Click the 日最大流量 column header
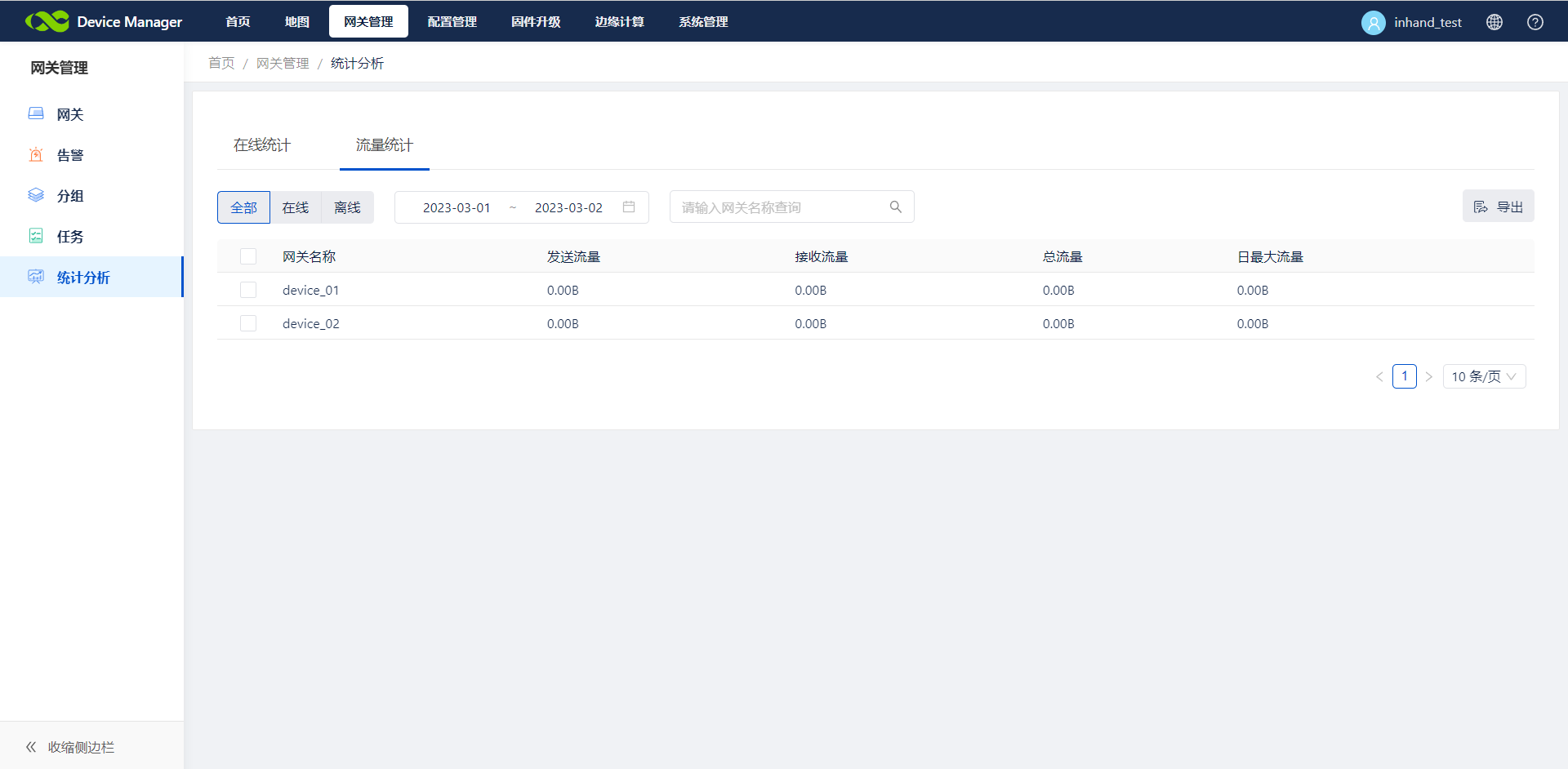The image size is (1568, 769). 1270,256
